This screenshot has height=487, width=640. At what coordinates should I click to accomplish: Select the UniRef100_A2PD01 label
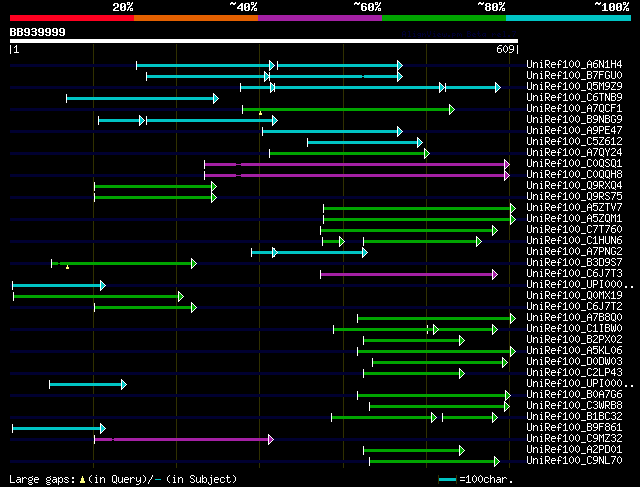click(574, 450)
